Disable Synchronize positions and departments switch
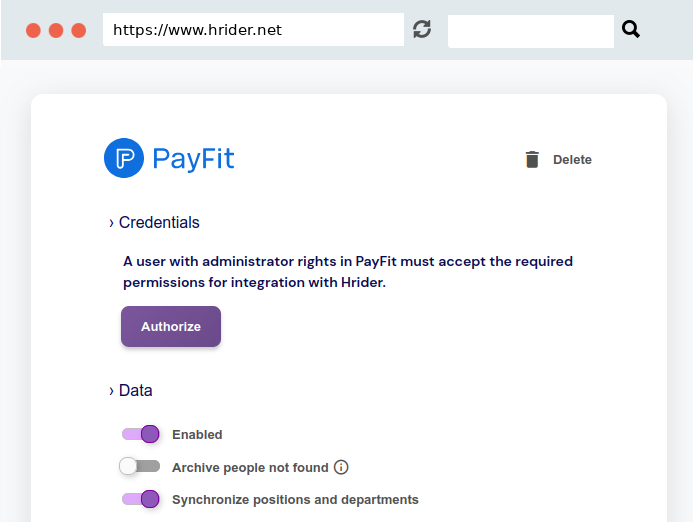Screen dimensions: 693x523 (x=141, y=499)
